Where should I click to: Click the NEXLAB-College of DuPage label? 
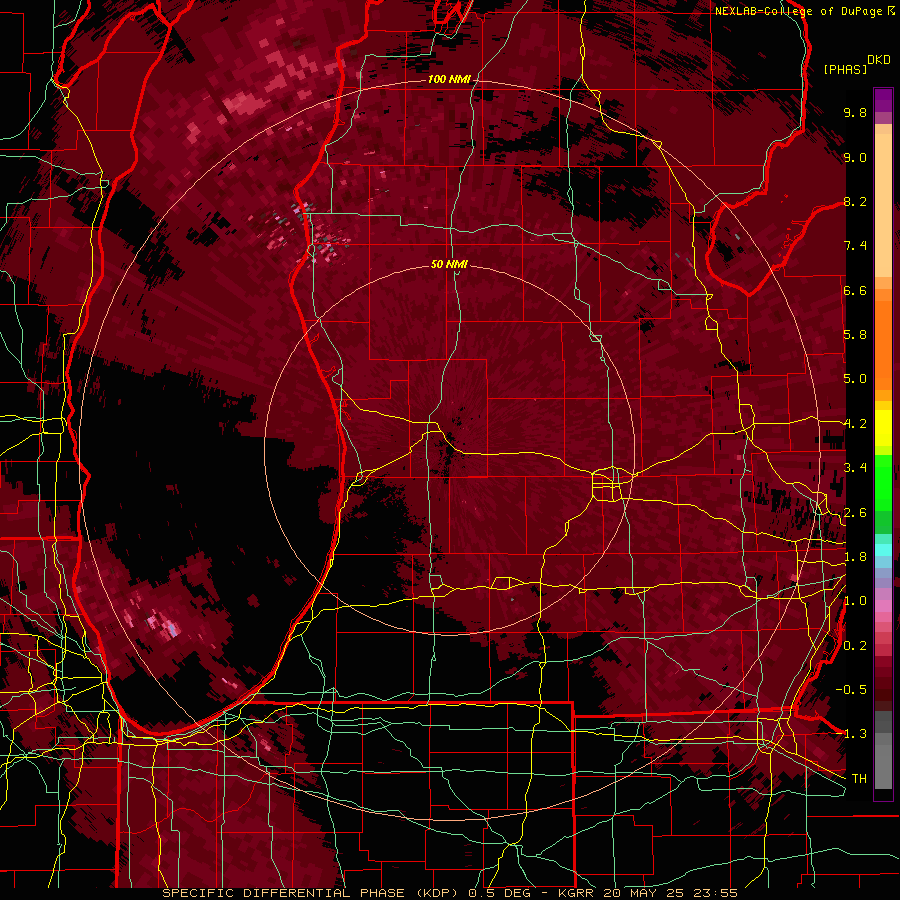800,11
